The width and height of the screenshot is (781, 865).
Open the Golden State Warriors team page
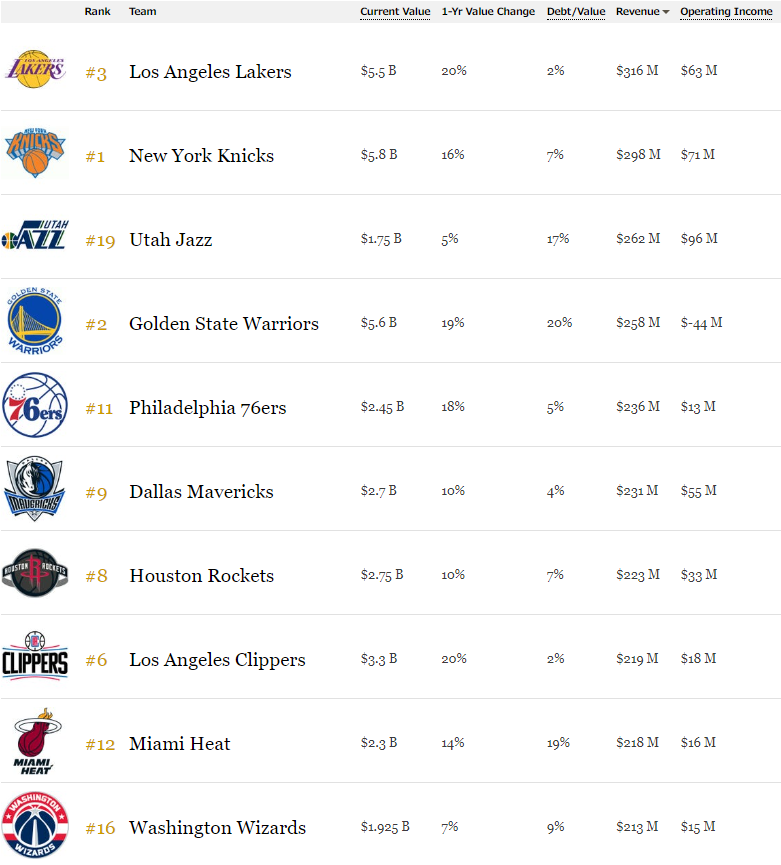tap(222, 324)
